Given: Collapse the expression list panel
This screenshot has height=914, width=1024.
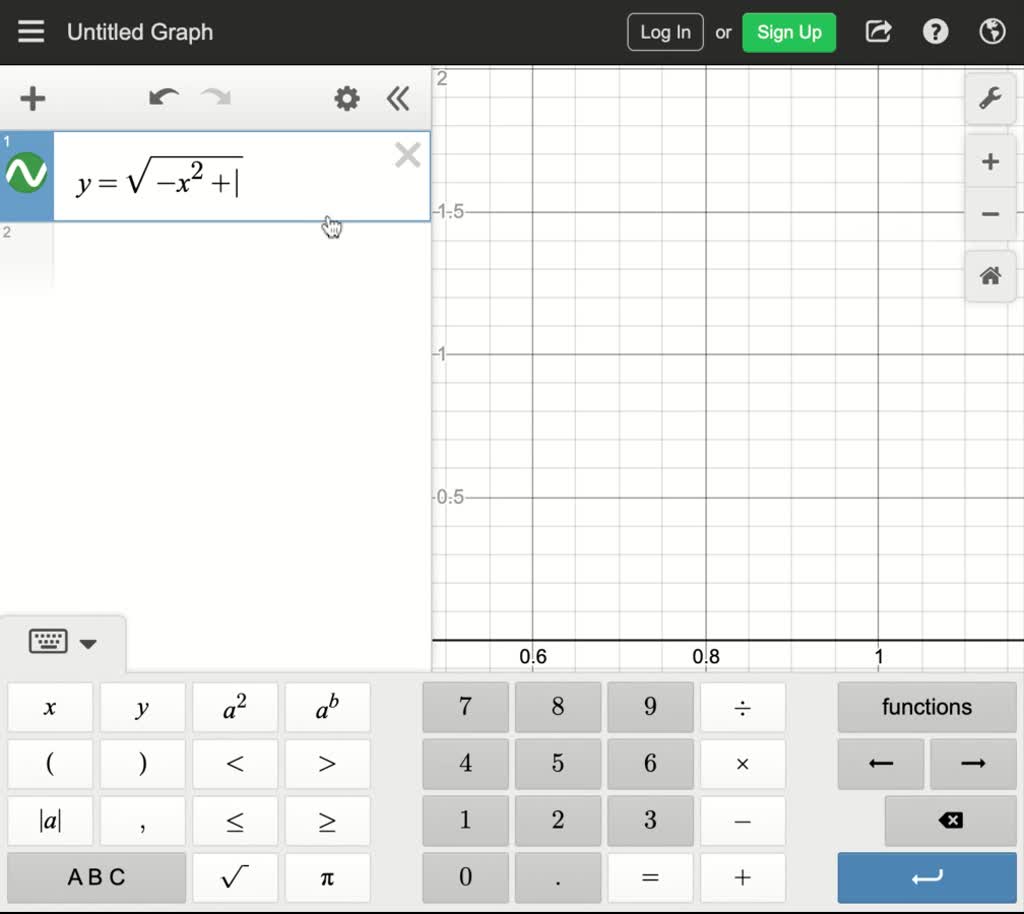Looking at the screenshot, I should click(x=398, y=99).
